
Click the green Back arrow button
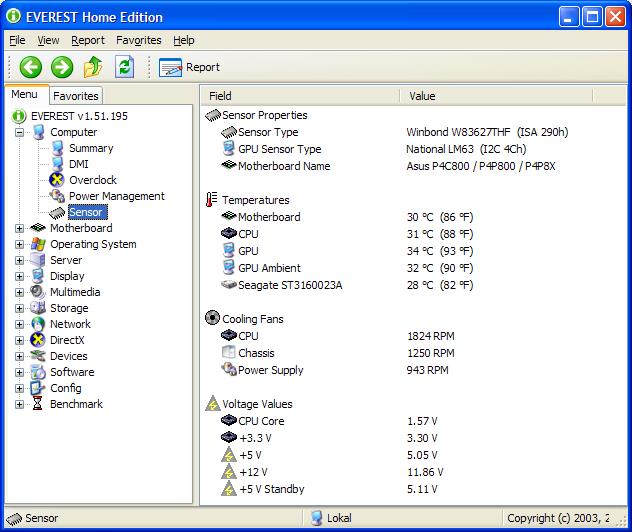tap(31, 67)
